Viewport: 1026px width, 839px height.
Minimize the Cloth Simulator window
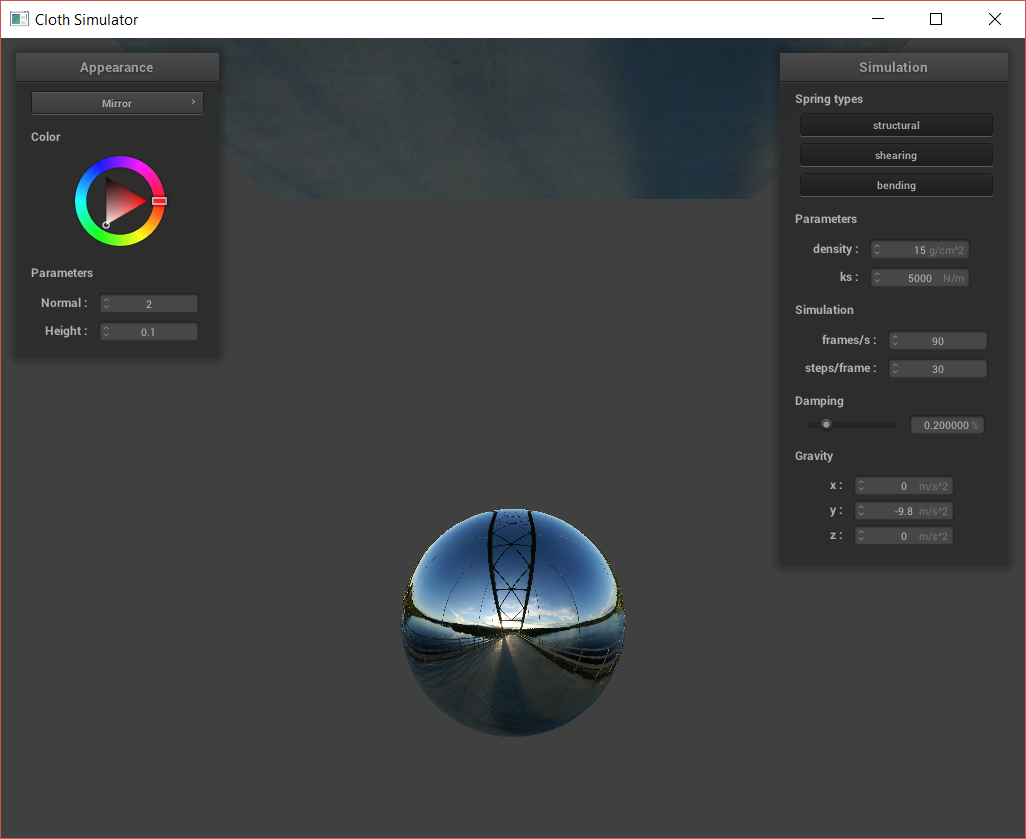pyautogui.click(x=878, y=19)
